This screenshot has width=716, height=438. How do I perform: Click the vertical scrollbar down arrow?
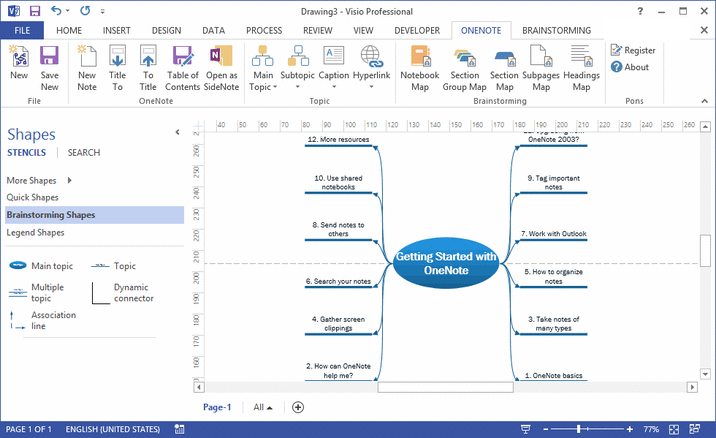705,374
